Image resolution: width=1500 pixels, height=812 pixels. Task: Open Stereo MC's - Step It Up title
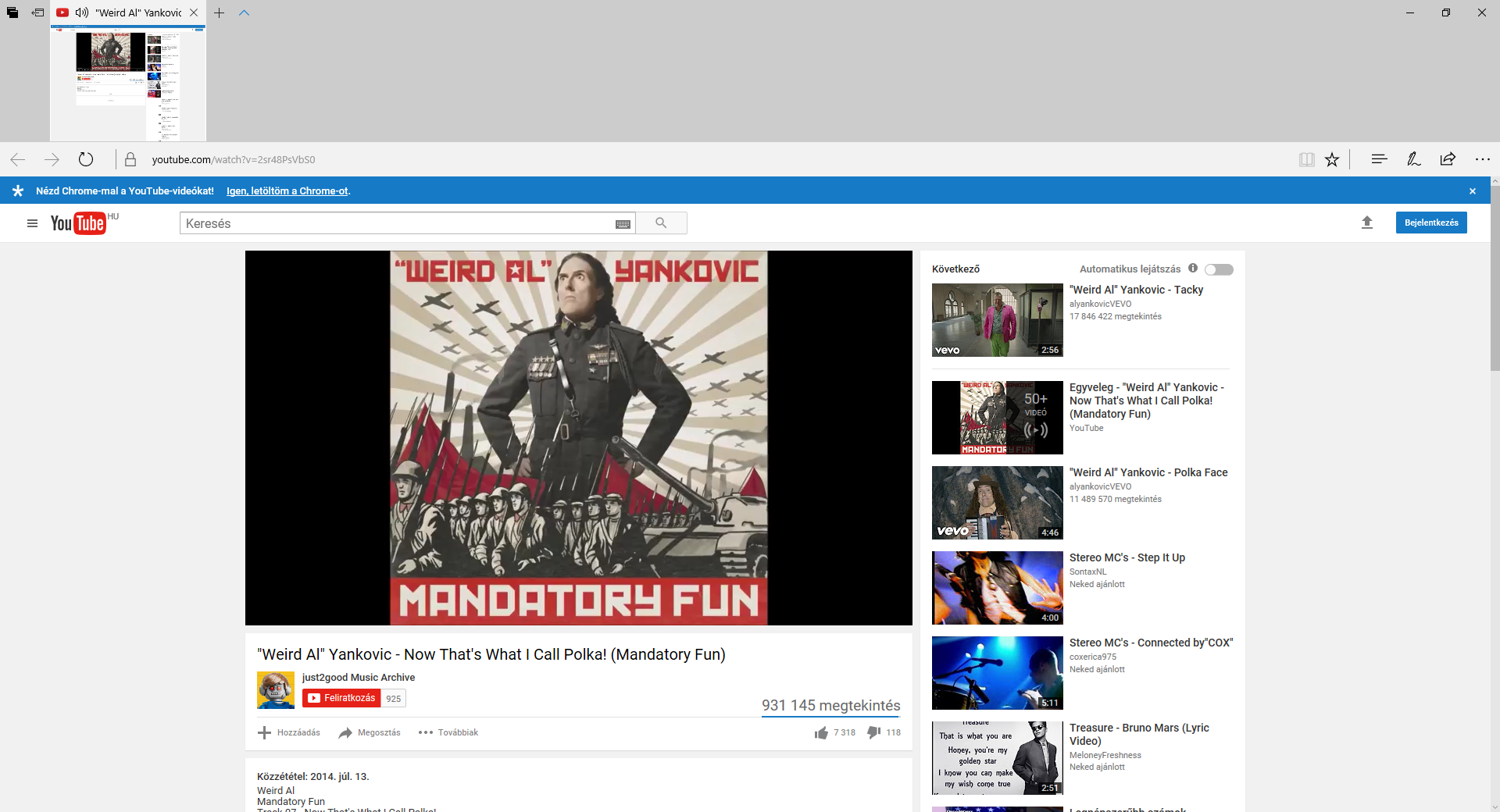coord(1127,557)
